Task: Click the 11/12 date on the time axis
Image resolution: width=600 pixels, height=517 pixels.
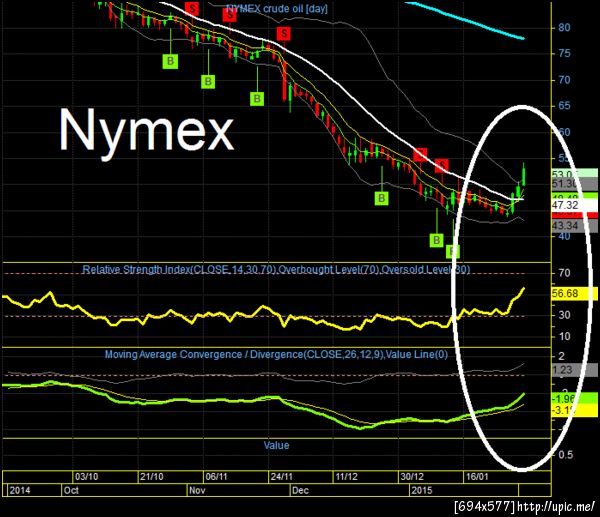Action: 346,477
